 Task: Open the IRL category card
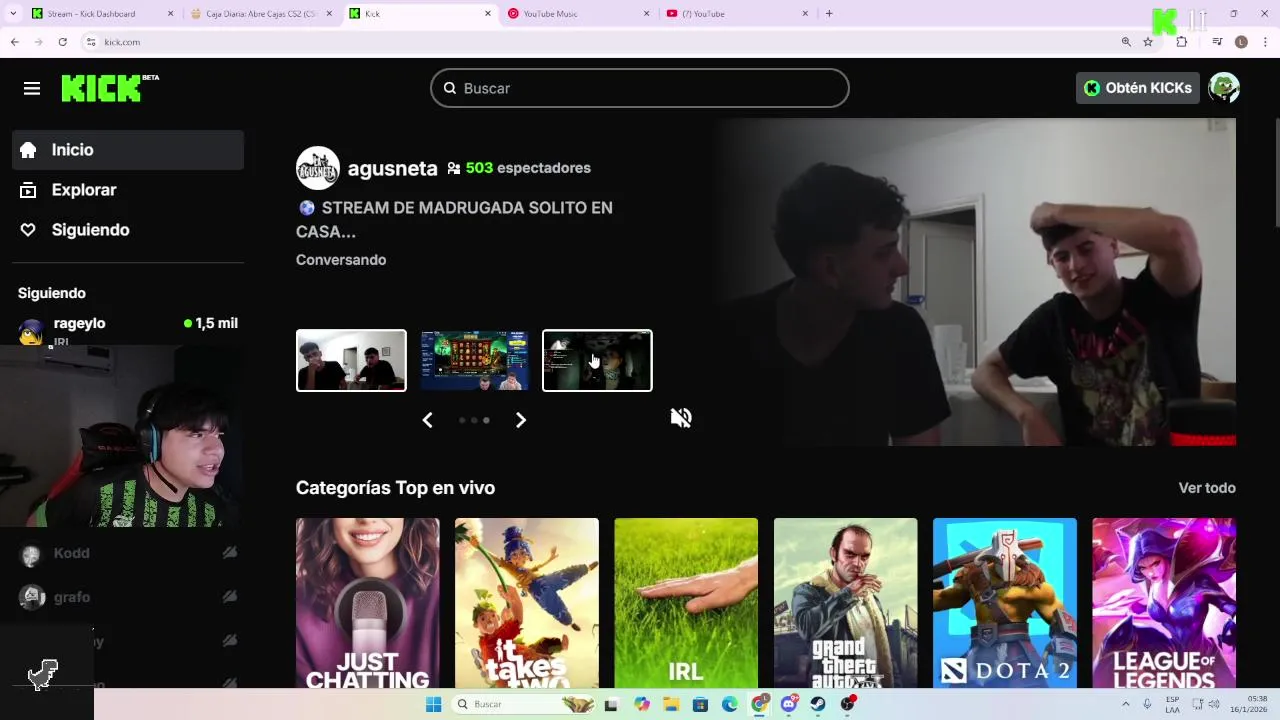(x=686, y=603)
